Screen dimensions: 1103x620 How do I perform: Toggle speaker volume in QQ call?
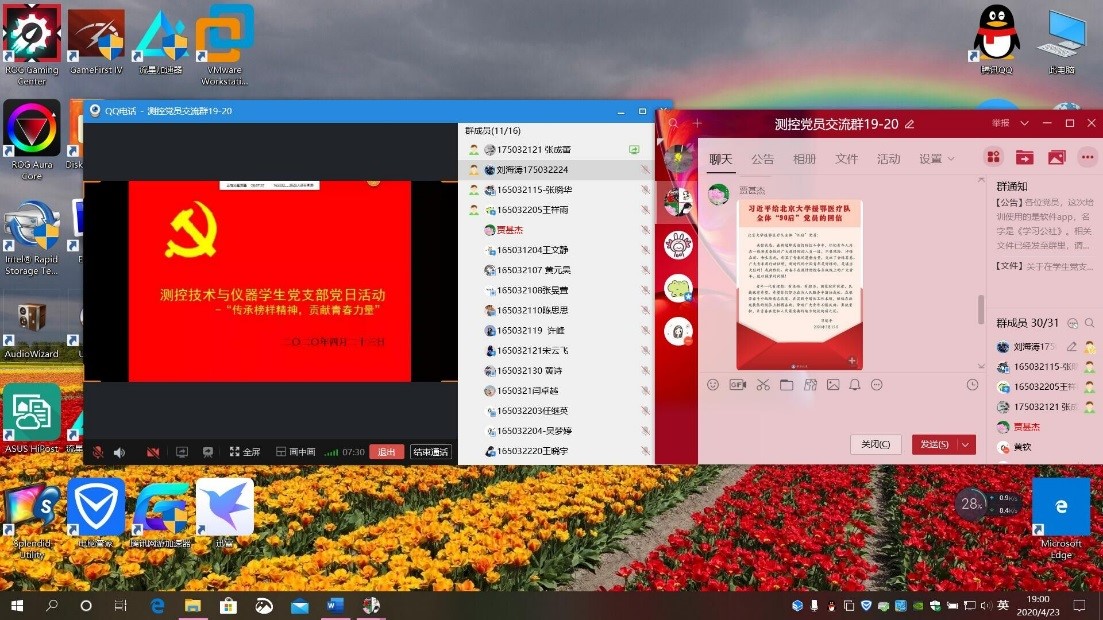pyautogui.click(x=120, y=452)
